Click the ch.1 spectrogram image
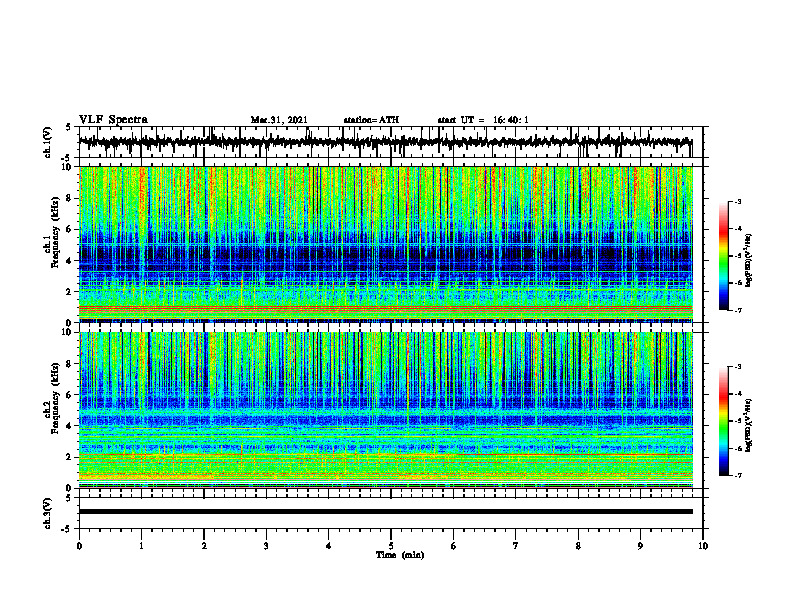This screenshot has height=612, width=792. click(x=385, y=244)
